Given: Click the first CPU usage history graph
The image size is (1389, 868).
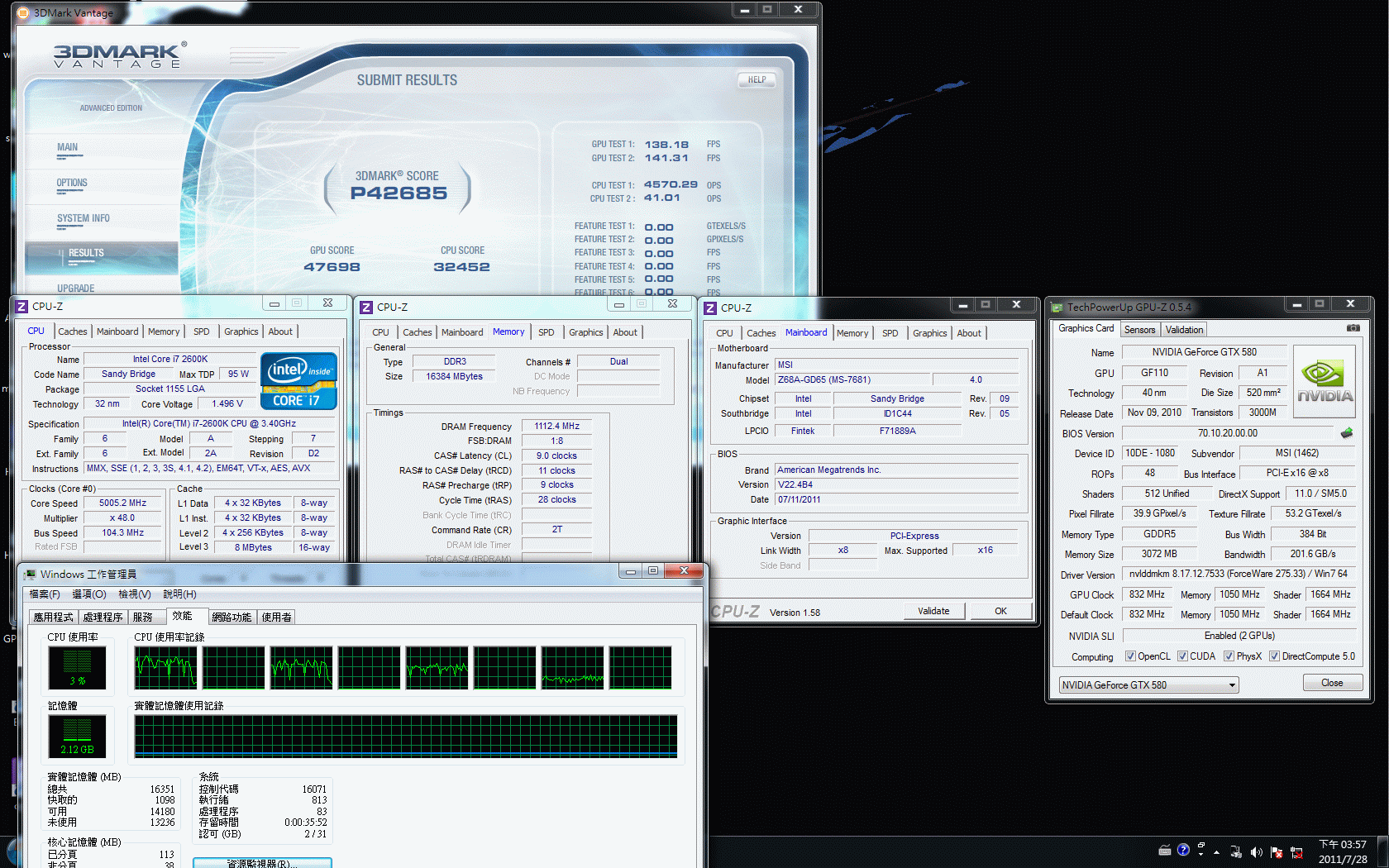Looking at the screenshot, I should click(165, 668).
